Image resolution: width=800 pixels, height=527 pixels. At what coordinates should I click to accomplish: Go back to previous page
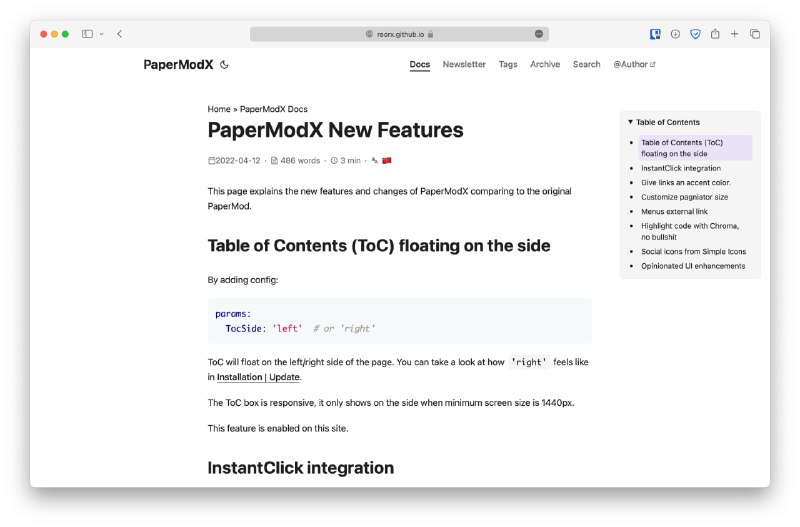(119, 34)
